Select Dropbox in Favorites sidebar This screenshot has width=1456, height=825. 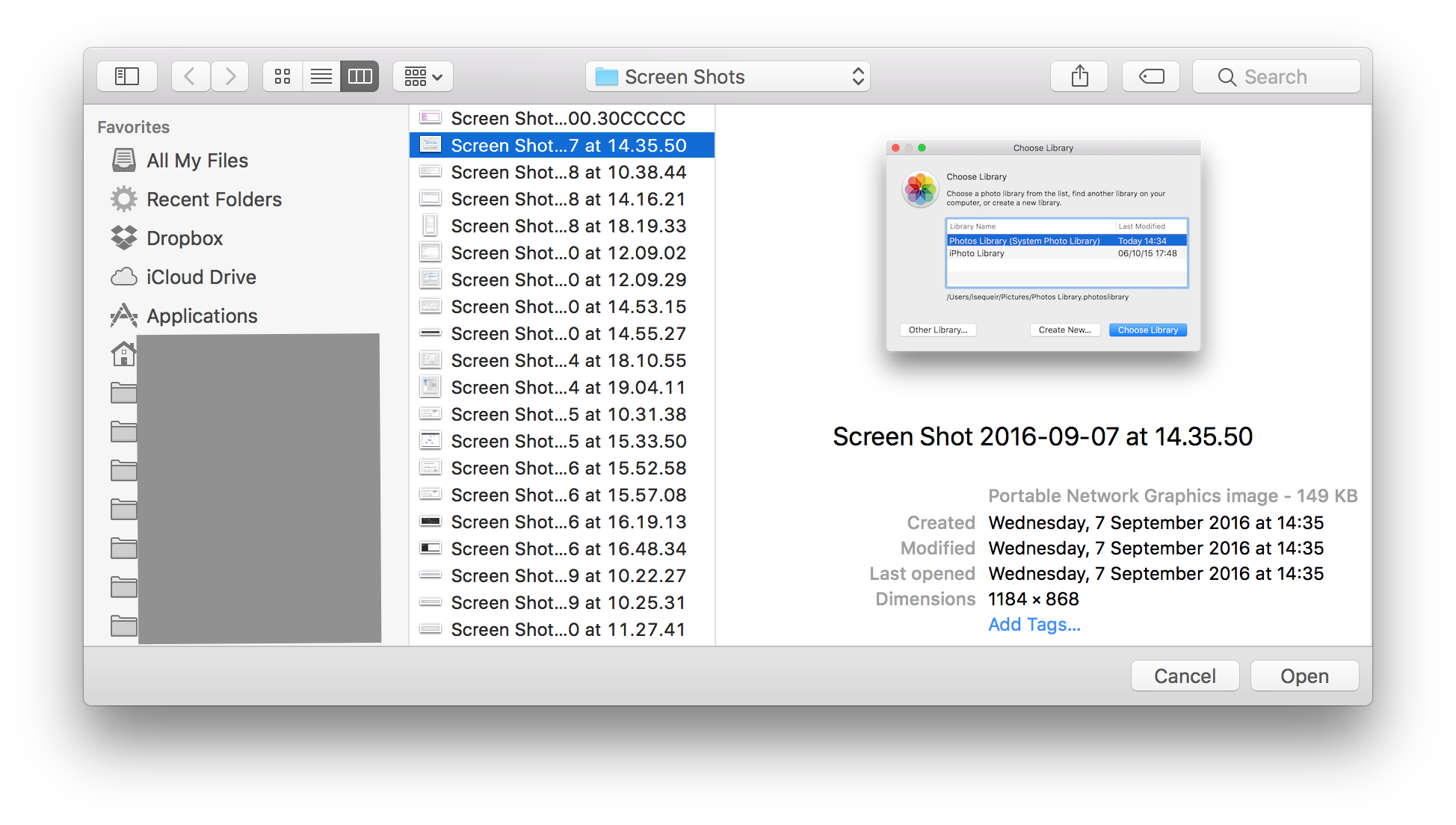point(185,238)
